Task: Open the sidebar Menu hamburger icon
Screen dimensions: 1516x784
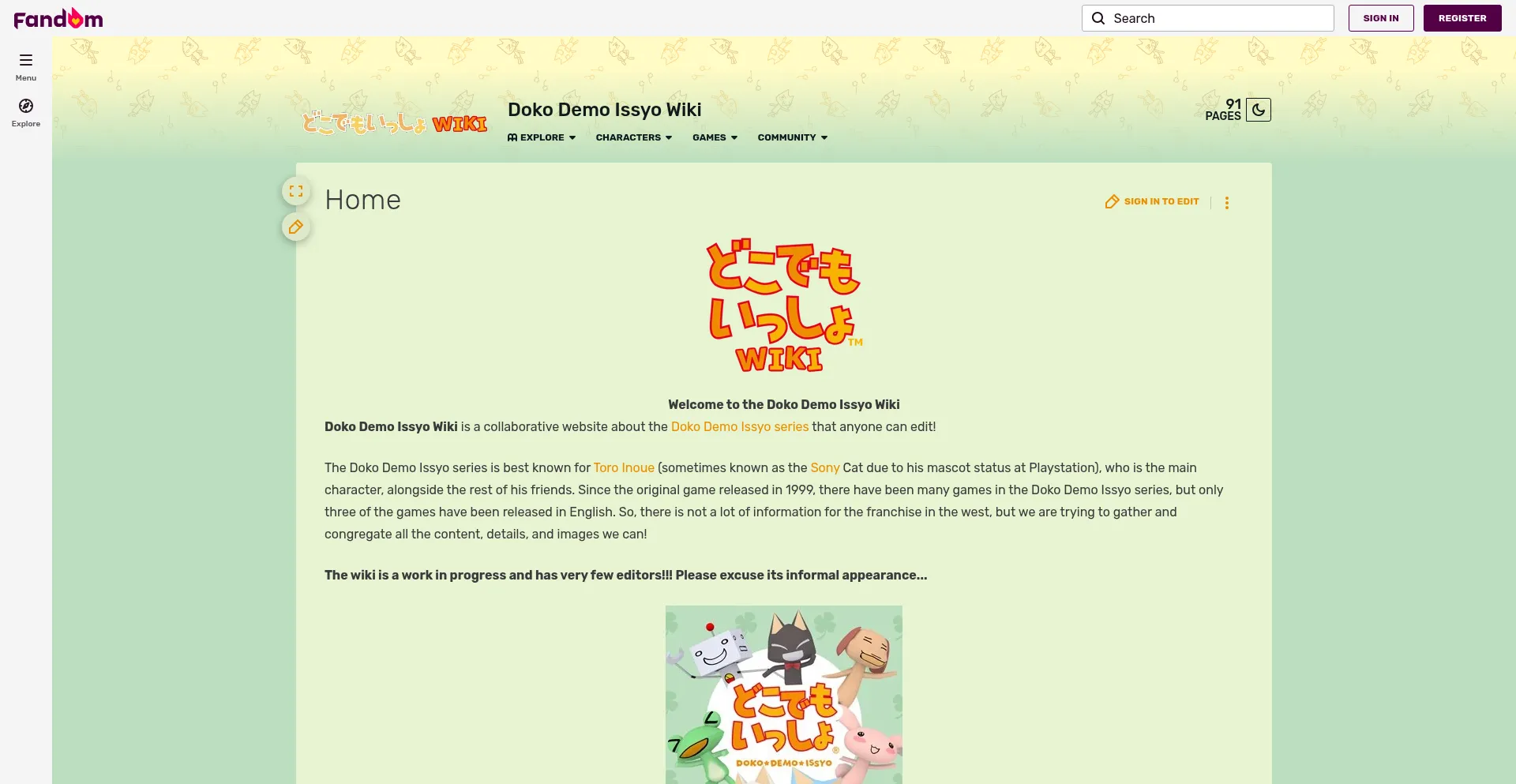Action: click(26, 60)
